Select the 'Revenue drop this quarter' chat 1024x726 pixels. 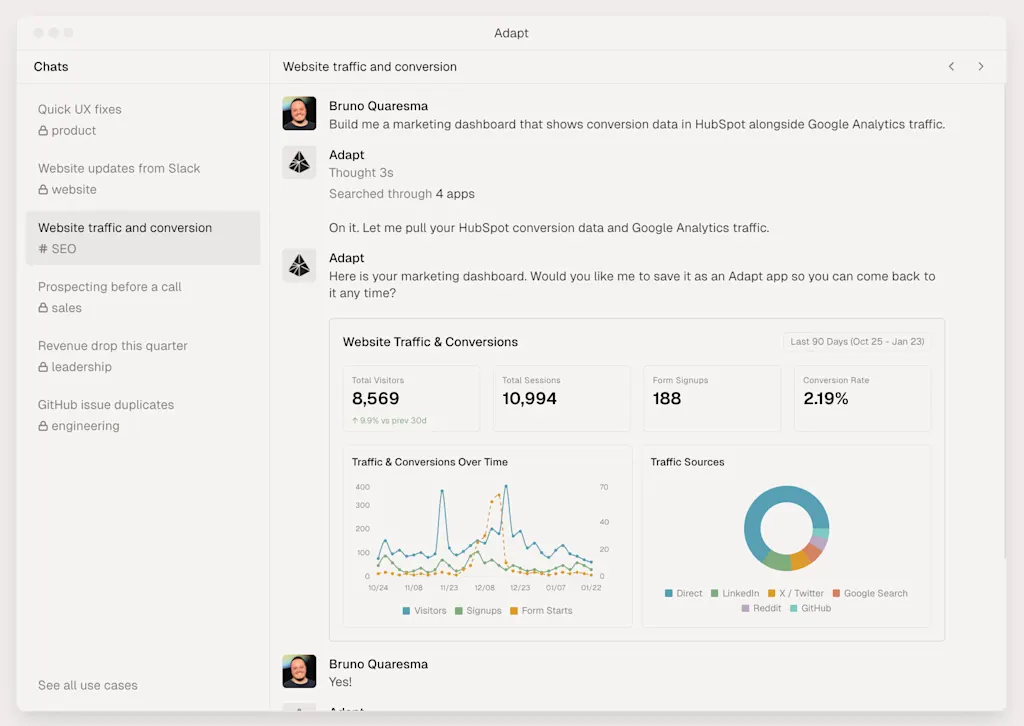click(x=113, y=346)
